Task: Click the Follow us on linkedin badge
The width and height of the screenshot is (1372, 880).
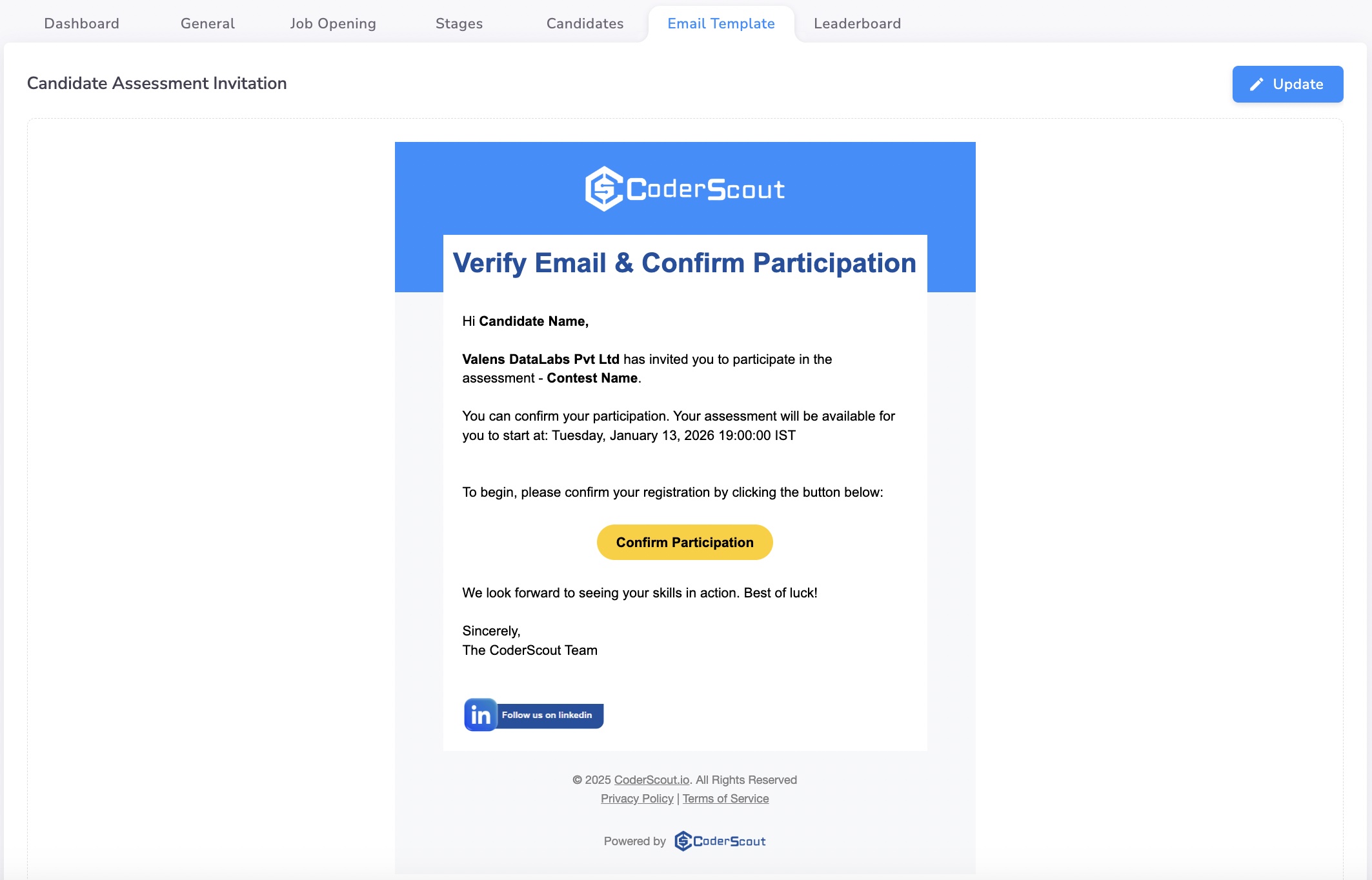Action: click(547, 715)
